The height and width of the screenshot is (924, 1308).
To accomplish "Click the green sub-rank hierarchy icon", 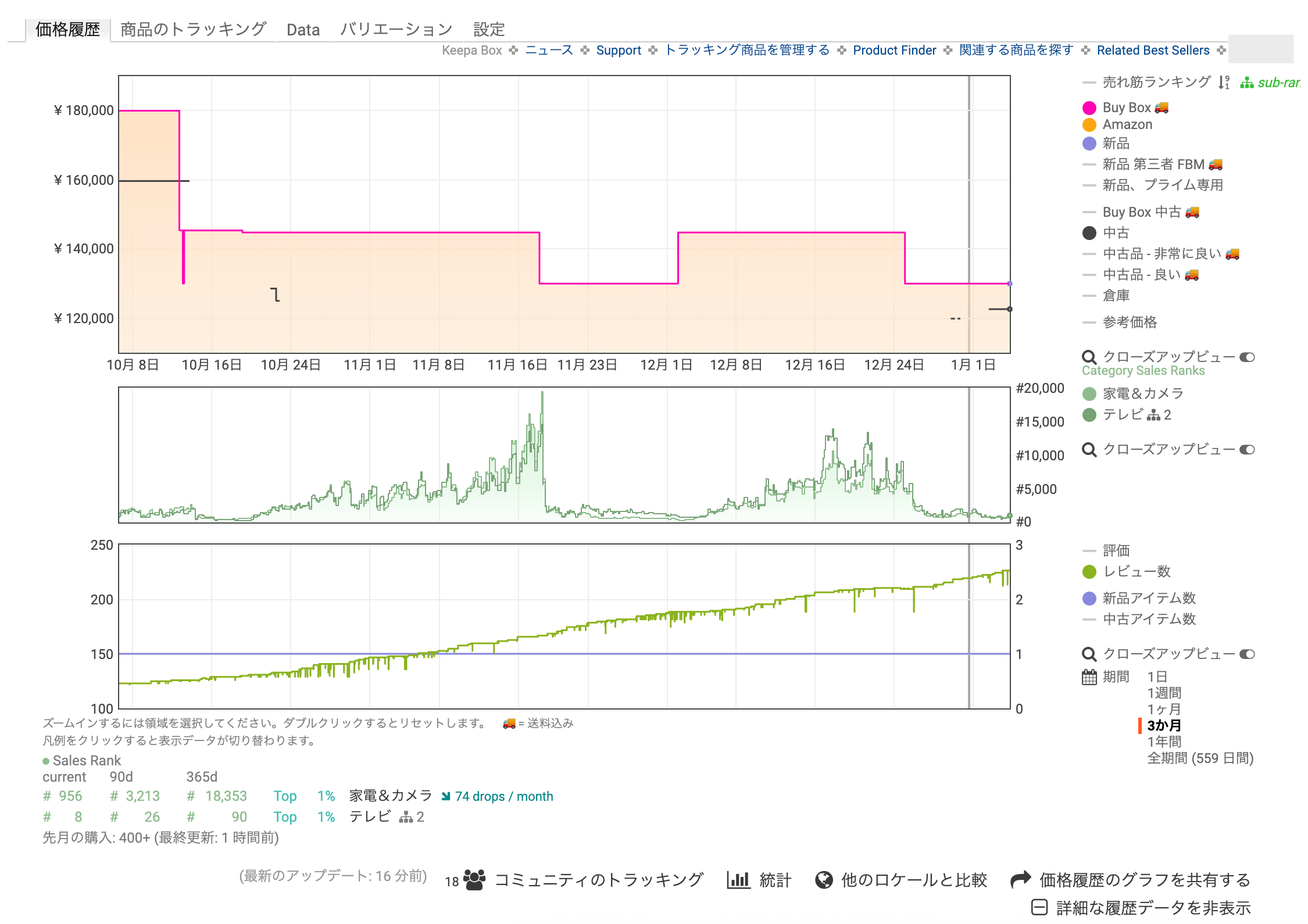I will pos(1246,83).
